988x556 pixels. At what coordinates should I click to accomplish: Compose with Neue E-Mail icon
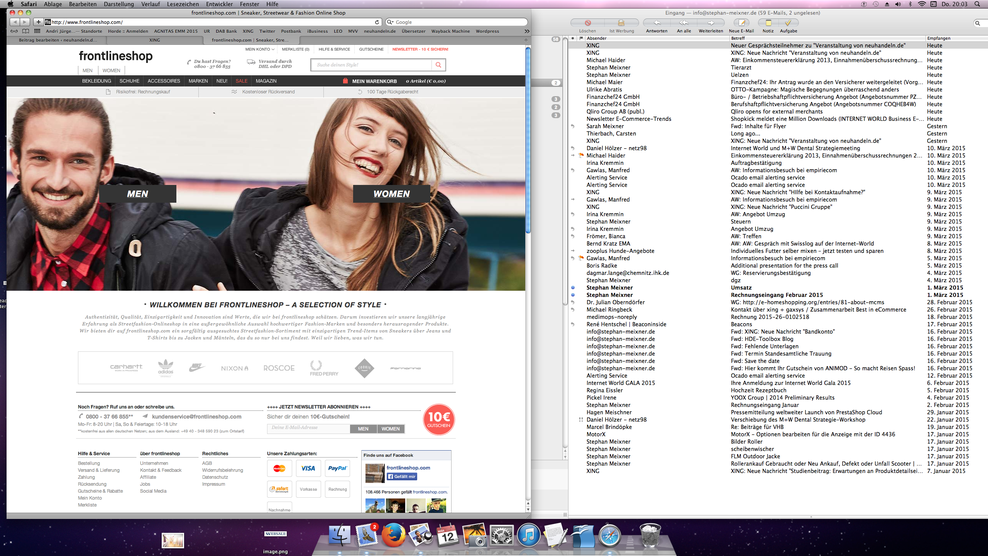click(x=742, y=23)
